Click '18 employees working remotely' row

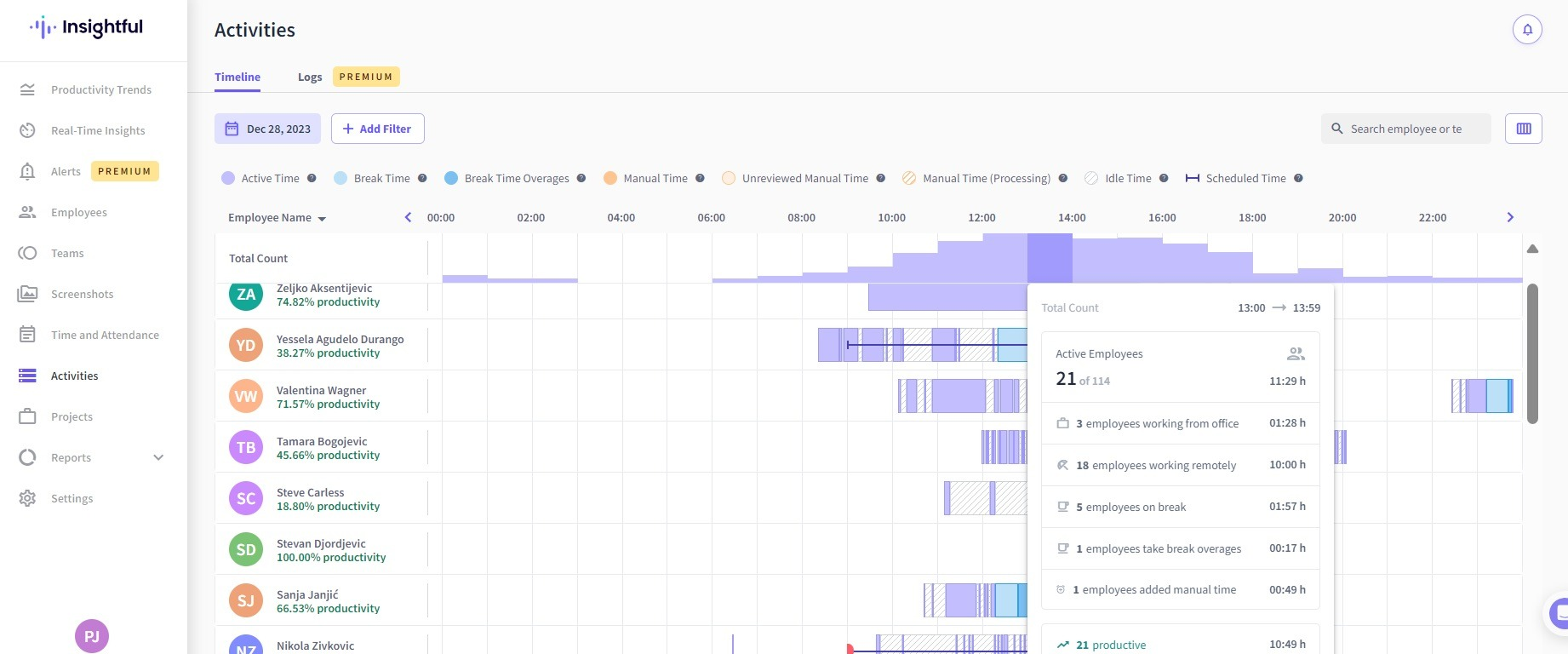(x=1181, y=465)
